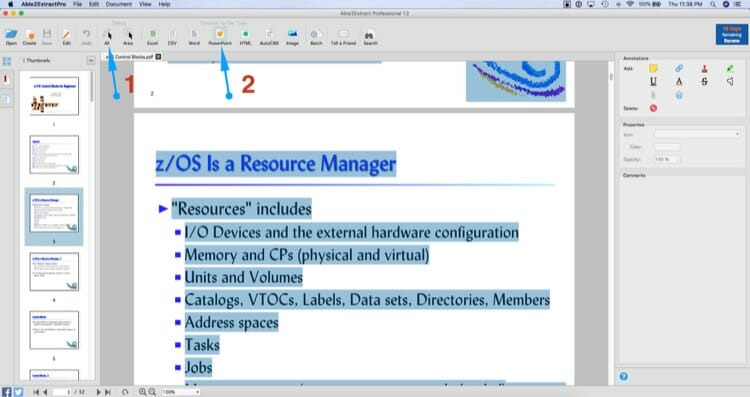This screenshot has width=750, height=397.
Task: Open the Document menu
Action: (x=119, y=4)
